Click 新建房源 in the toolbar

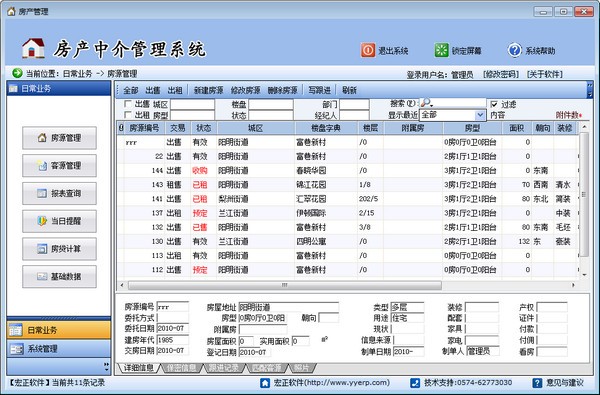coord(209,90)
